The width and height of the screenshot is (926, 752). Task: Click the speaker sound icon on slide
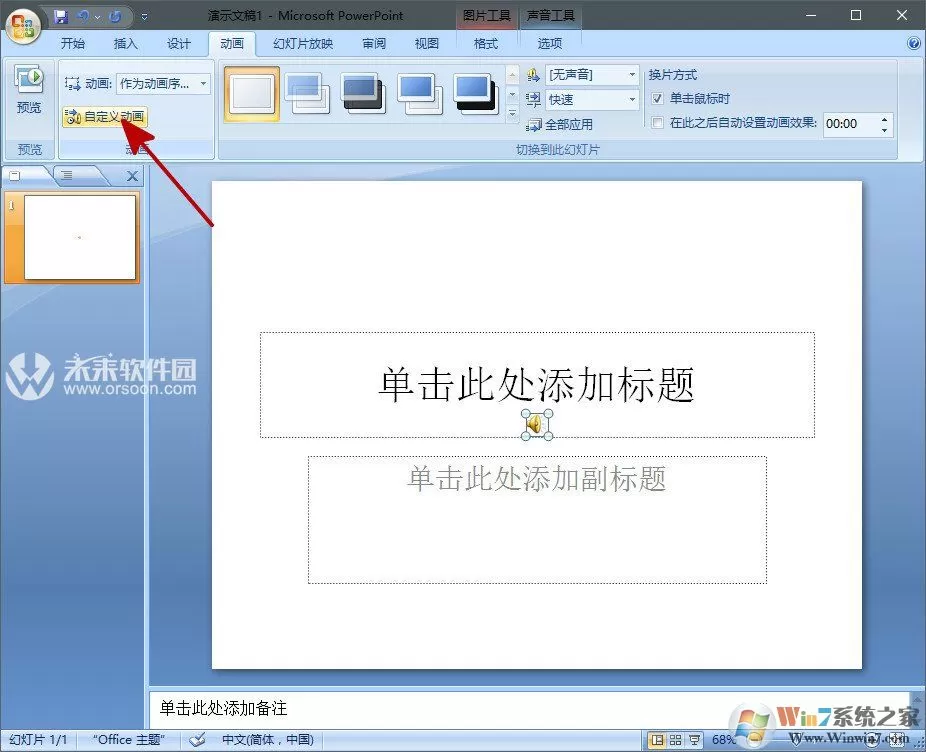pyautogui.click(x=537, y=424)
